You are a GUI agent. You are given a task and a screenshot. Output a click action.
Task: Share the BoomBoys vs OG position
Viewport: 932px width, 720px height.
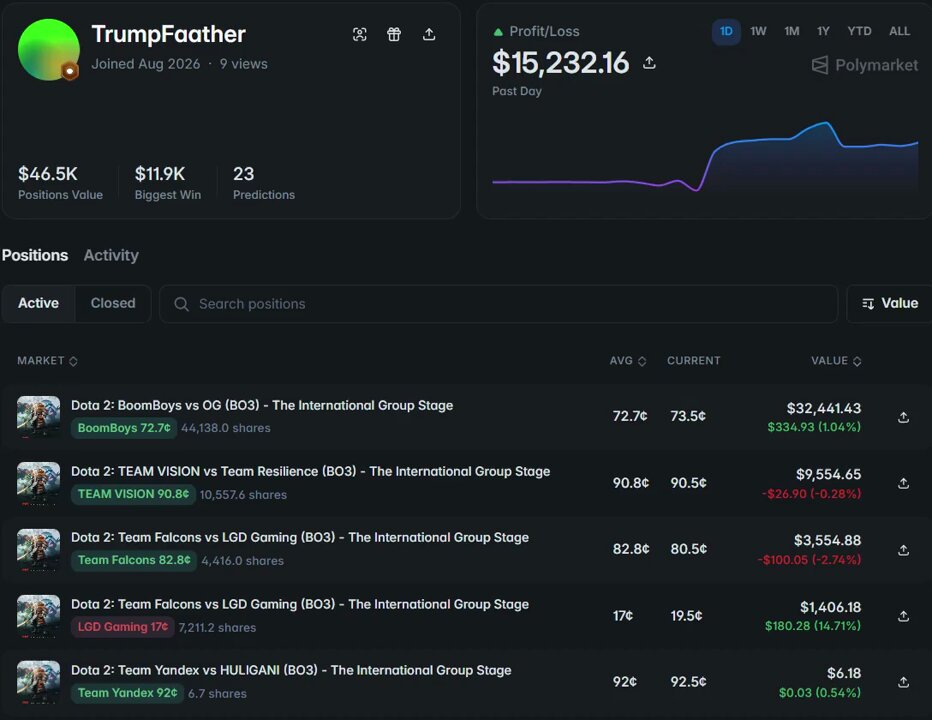coord(903,417)
